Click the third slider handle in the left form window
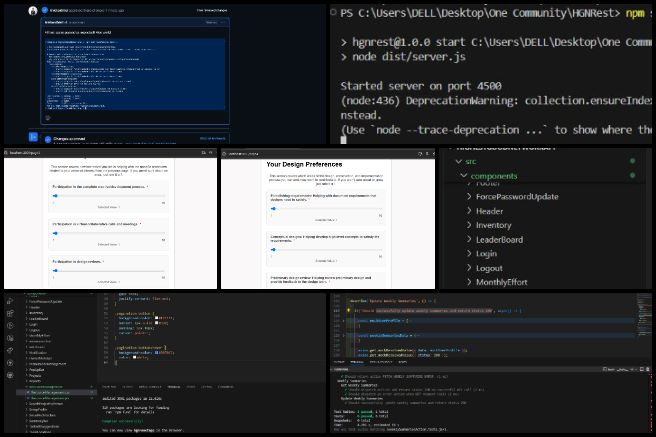Viewport: 656px width, 437px height. click(55, 271)
